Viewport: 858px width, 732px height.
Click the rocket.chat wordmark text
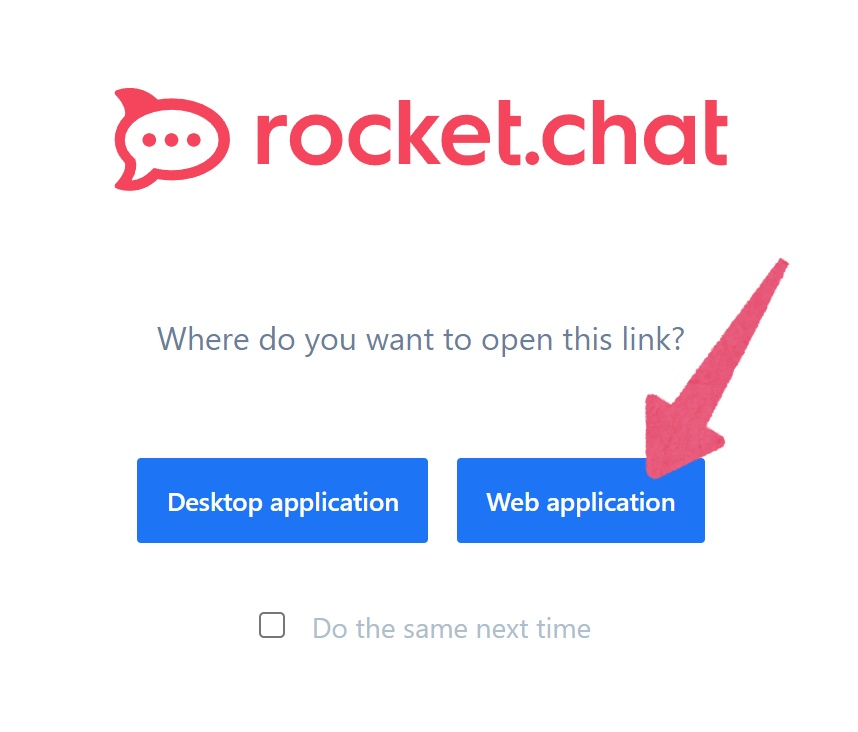(492, 132)
